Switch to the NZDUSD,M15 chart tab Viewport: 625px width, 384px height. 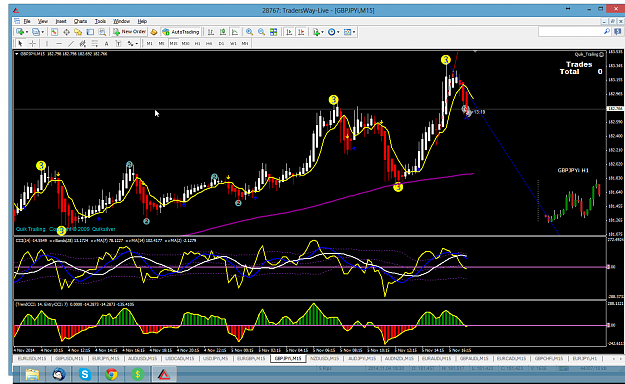tap(324, 358)
